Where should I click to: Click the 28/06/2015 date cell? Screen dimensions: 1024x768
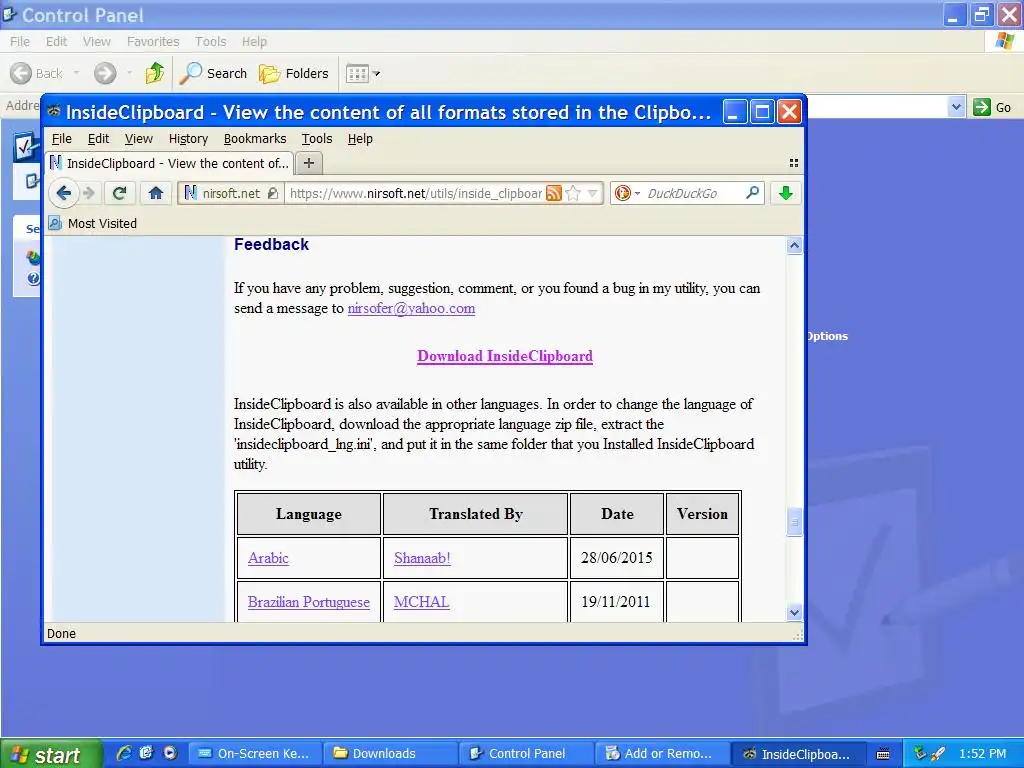click(x=616, y=558)
